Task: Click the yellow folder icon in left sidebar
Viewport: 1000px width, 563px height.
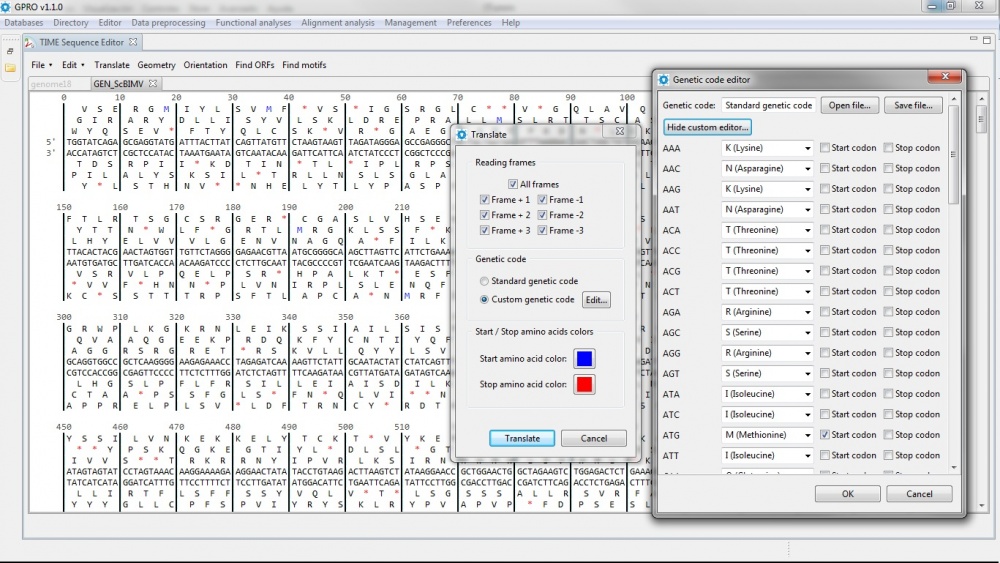Action: coord(10,68)
